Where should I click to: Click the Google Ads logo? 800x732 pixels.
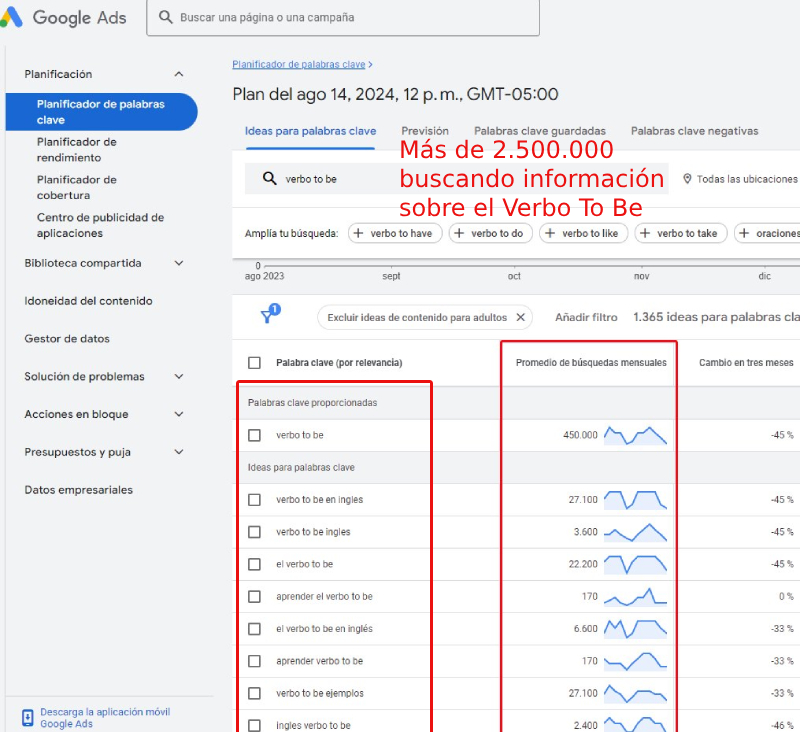click(63, 17)
